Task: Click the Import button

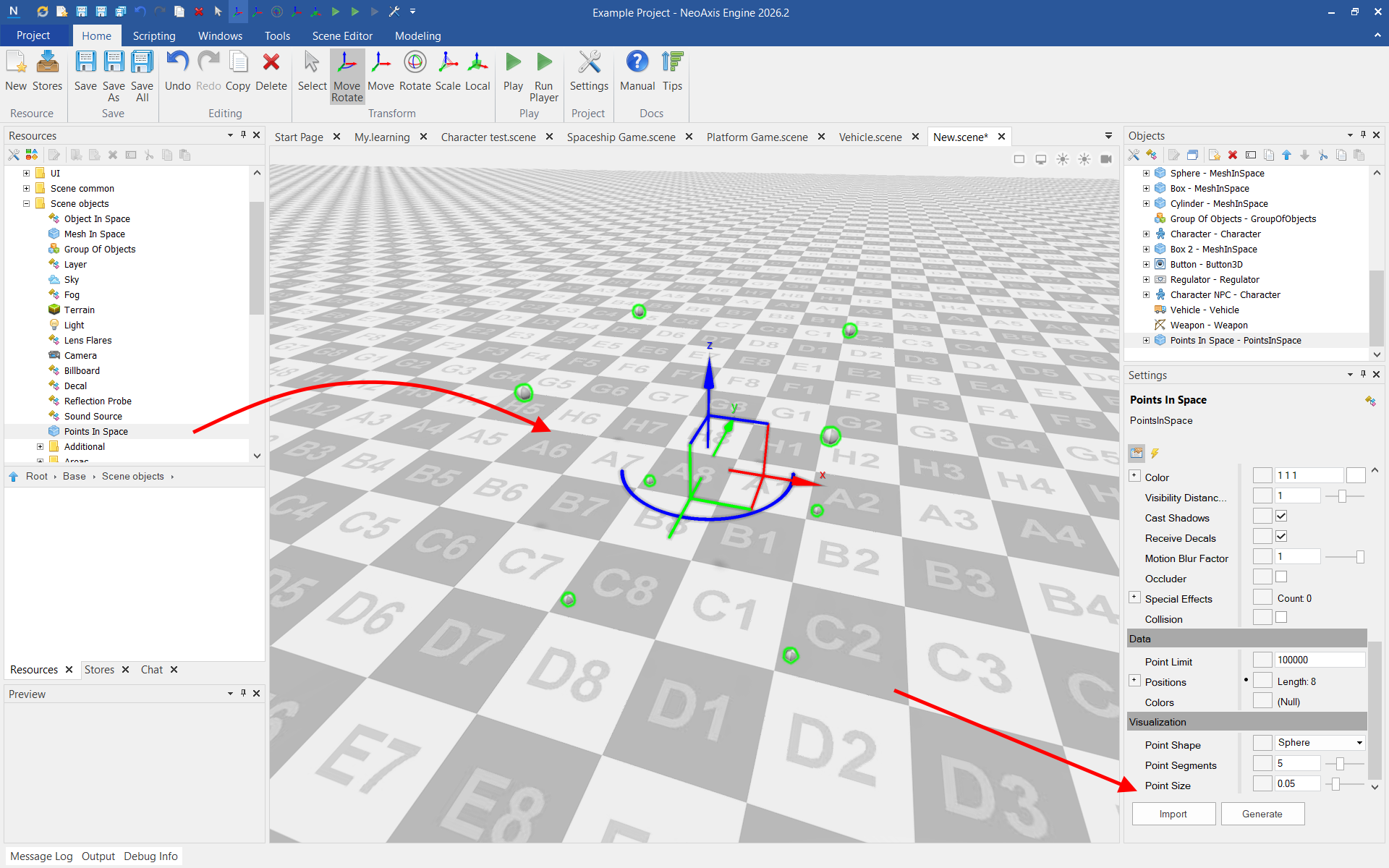Action: [1173, 814]
